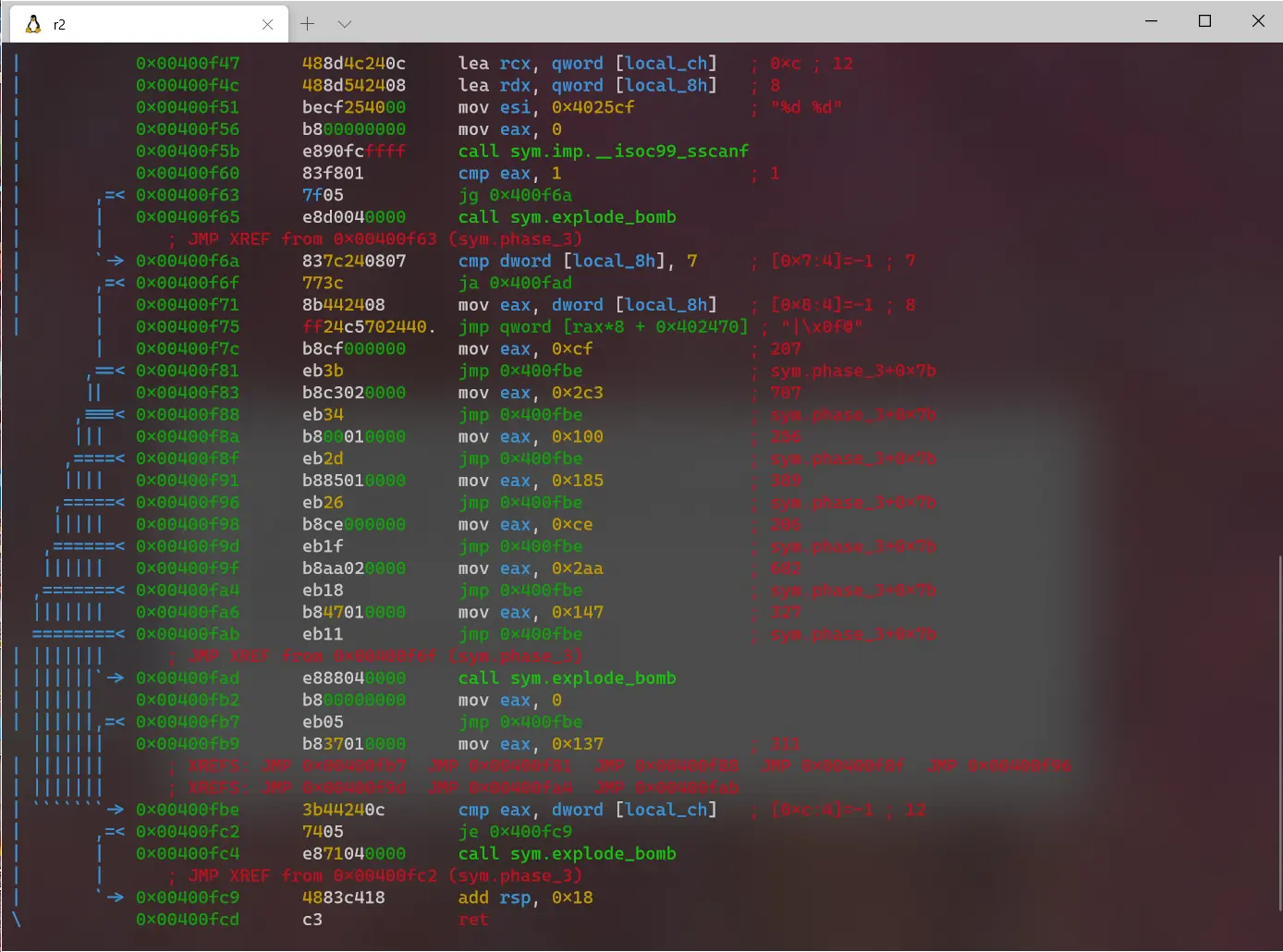Click opcode bytes e871040000
This screenshot has width=1283, height=952.
pyautogui.click(x=354, y=854)
